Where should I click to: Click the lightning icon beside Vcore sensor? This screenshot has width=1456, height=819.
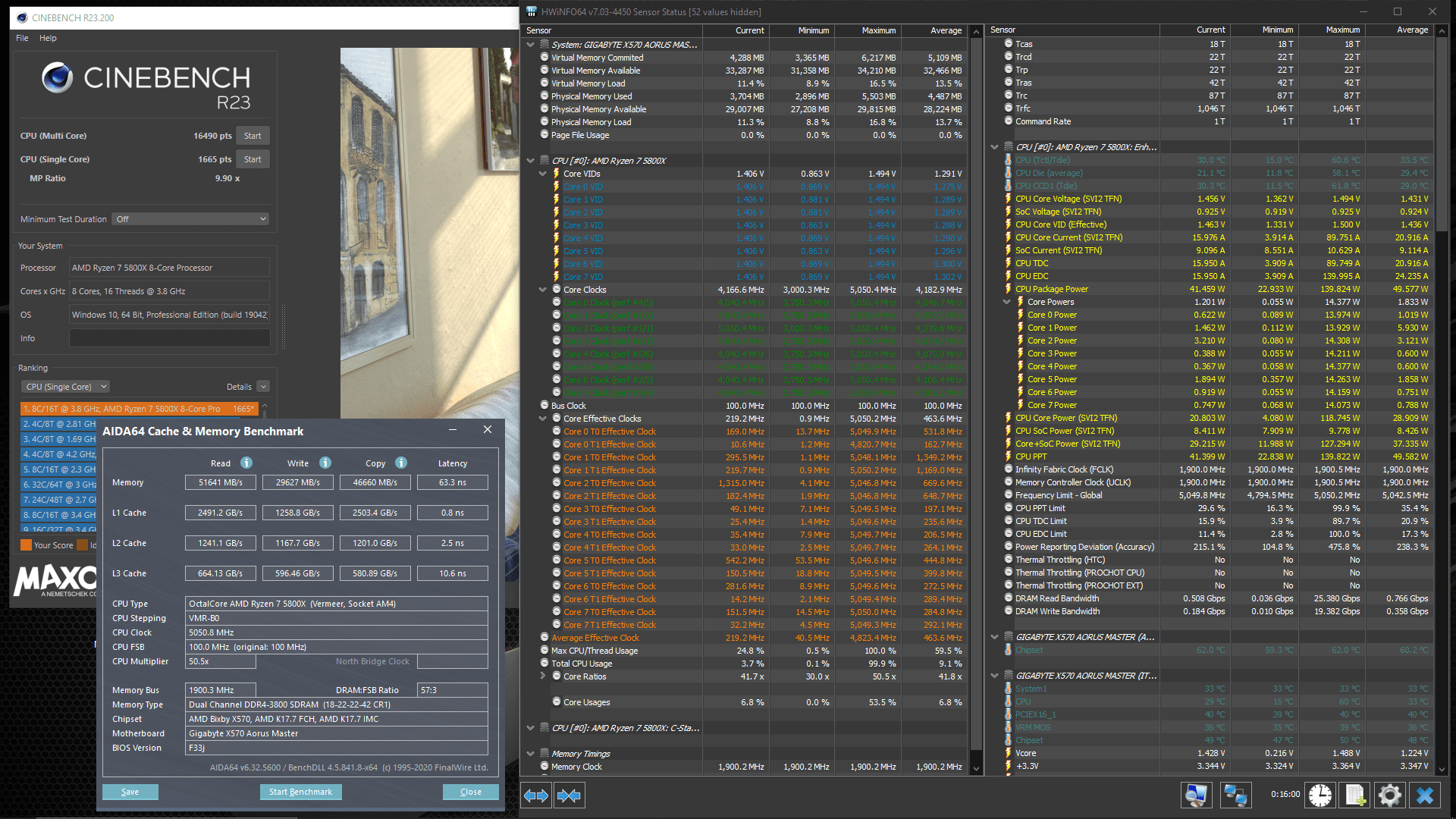(1008, 753)
